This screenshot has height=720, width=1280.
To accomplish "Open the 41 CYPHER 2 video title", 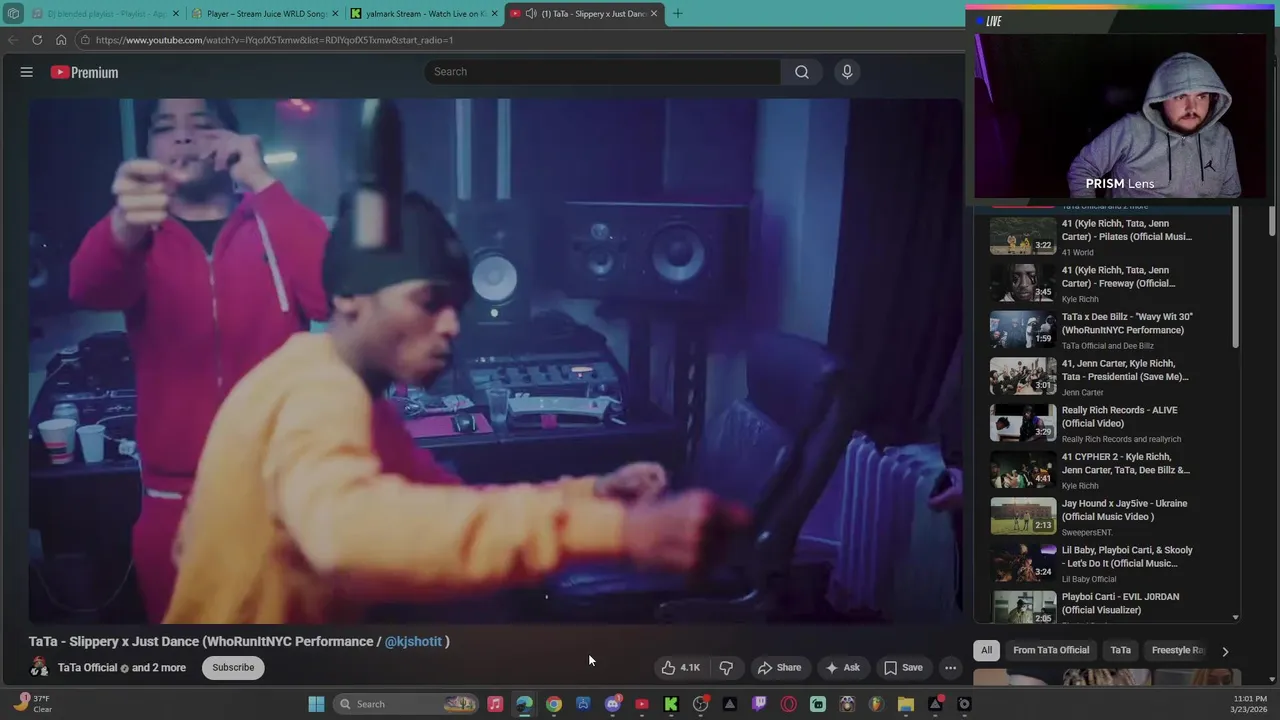I will tap(1126, 463).
